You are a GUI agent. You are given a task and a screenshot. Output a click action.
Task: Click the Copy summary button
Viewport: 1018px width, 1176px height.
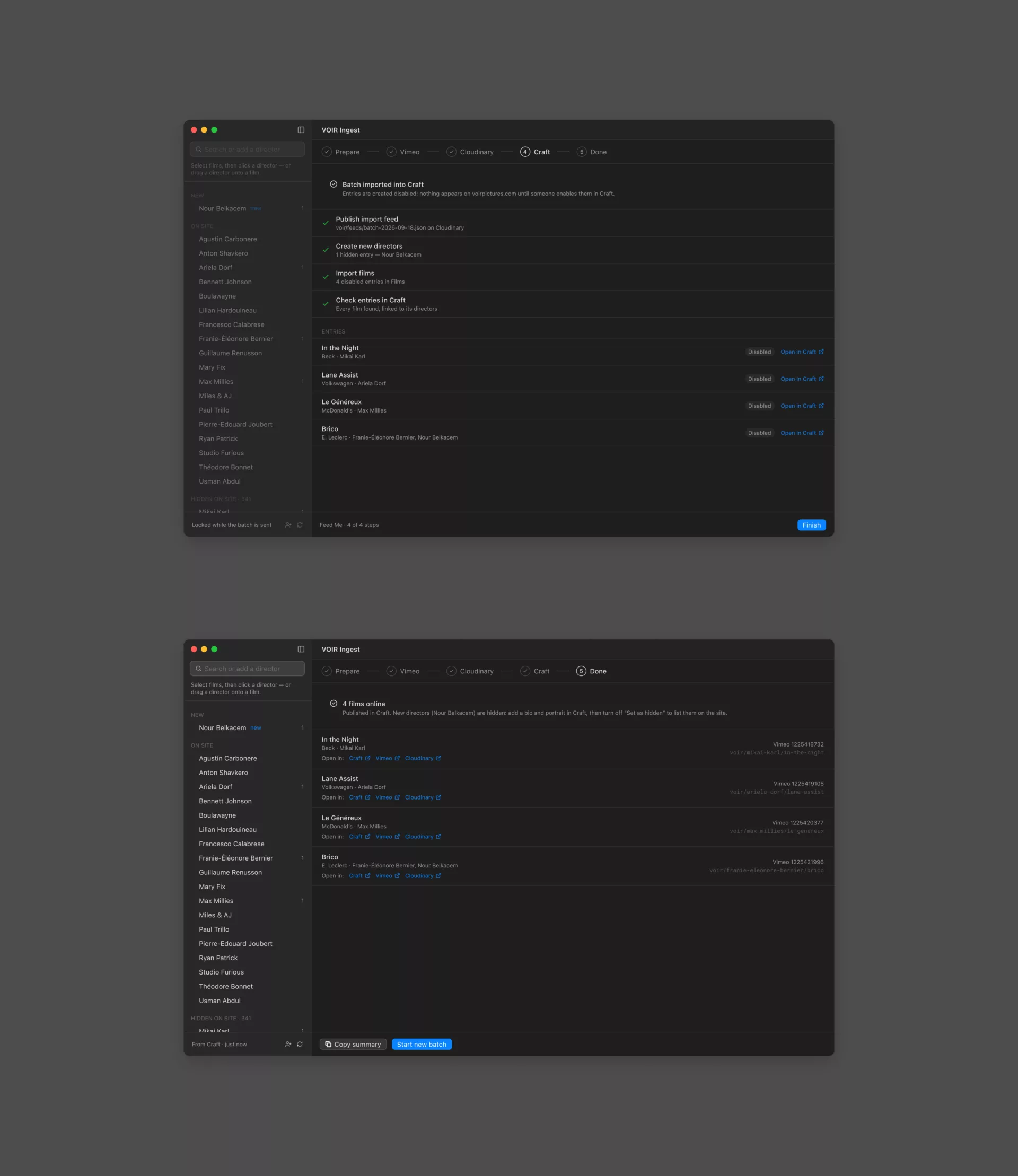353,1044
